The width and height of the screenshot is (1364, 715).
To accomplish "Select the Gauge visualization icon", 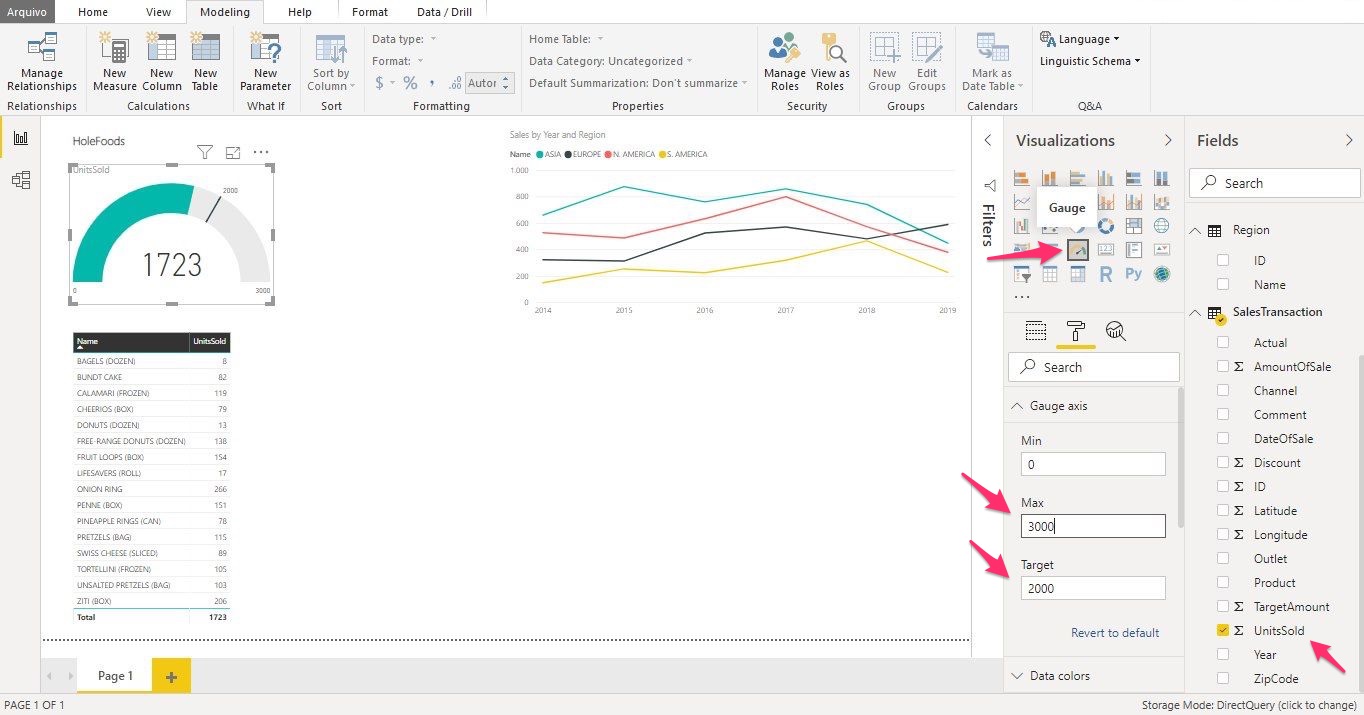I will tap(1077, 250).
